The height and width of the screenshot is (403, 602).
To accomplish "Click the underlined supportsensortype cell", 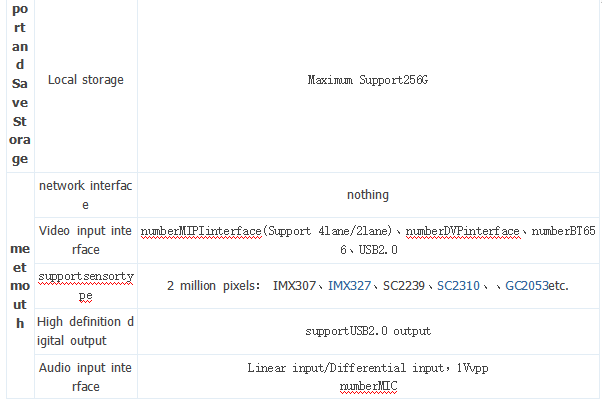I will (x=85, y=285).
